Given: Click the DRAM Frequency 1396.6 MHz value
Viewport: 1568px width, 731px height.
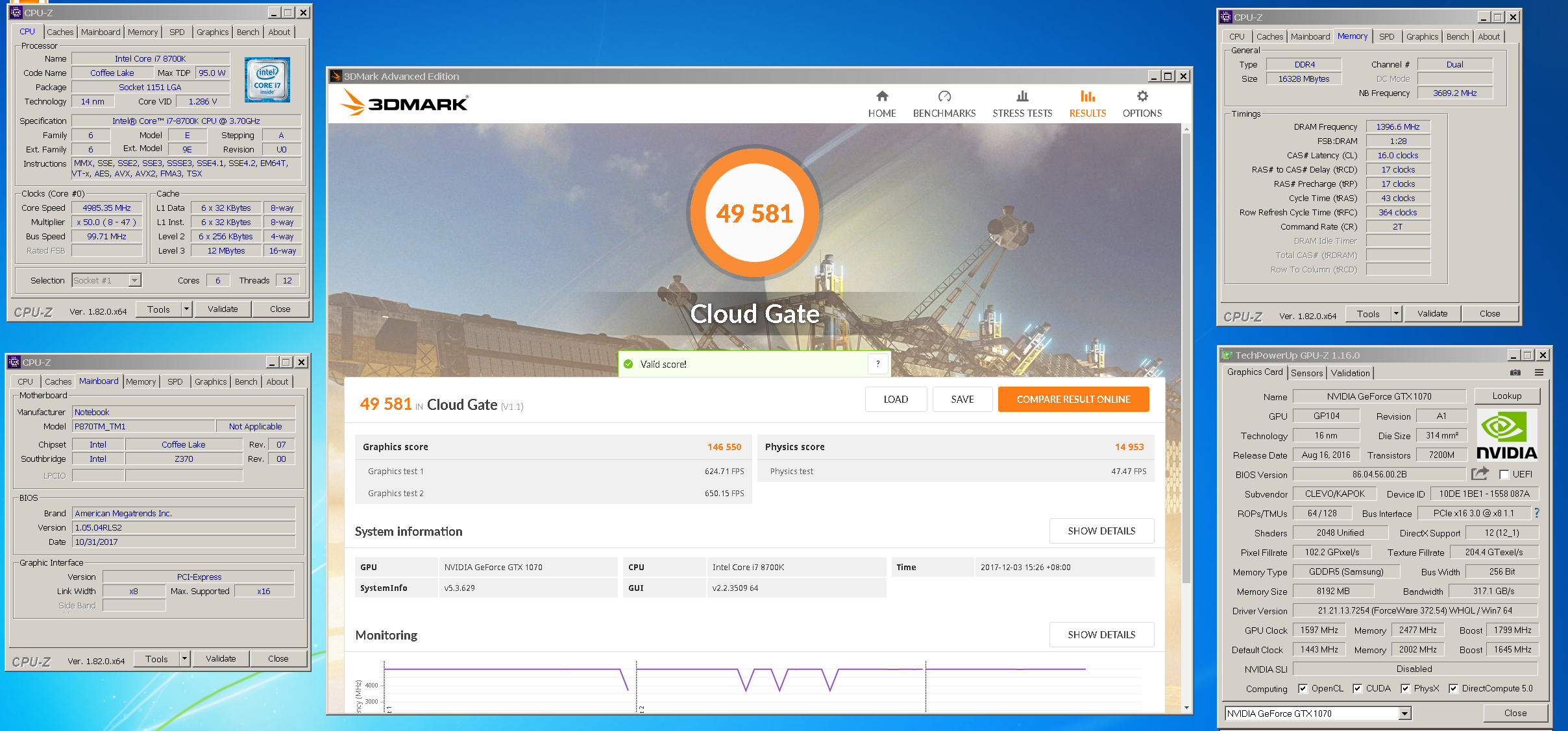Looking at the screenshot, I should [x=1398, y=126].
